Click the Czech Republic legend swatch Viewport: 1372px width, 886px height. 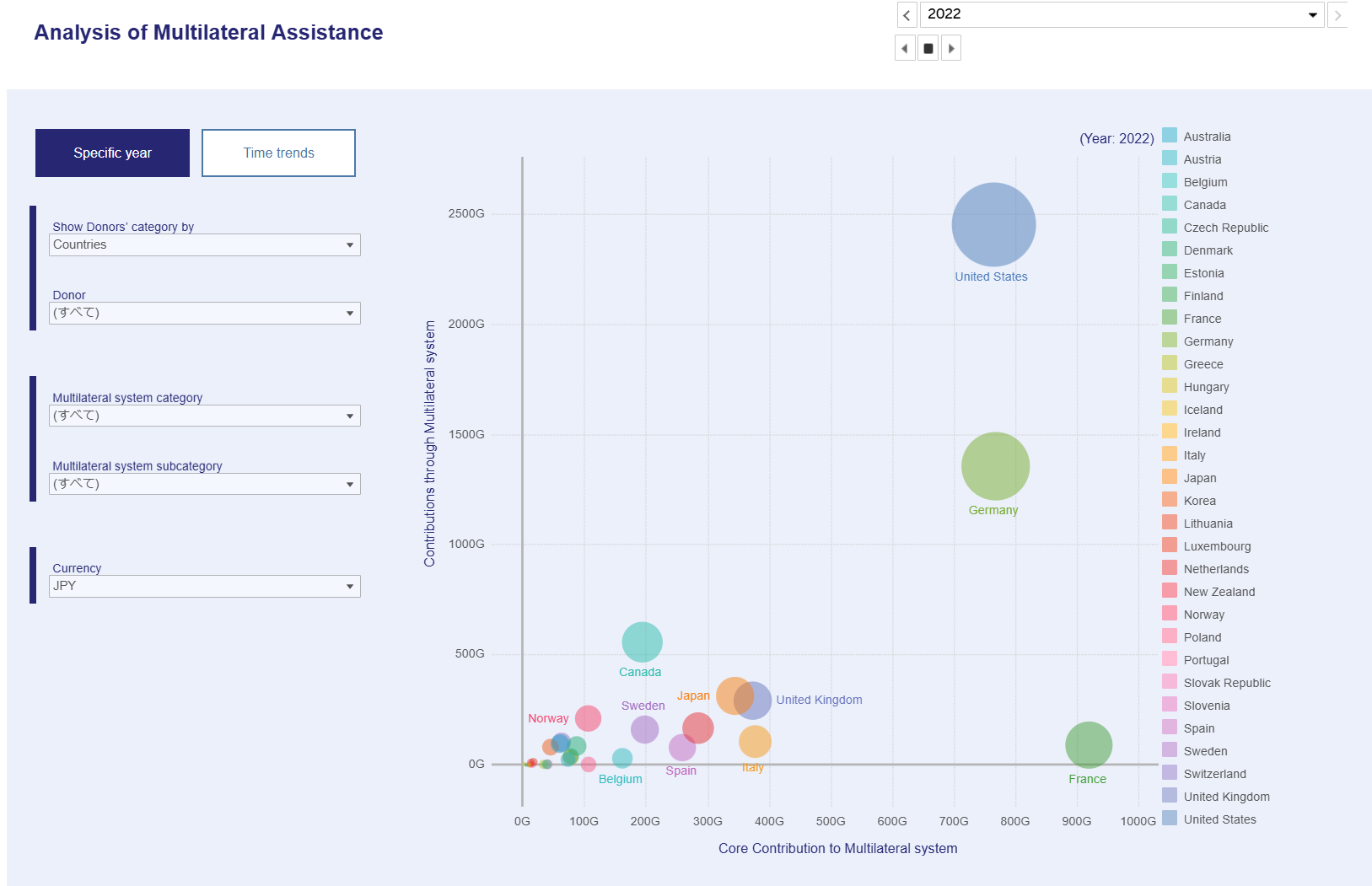[1170, 226]
